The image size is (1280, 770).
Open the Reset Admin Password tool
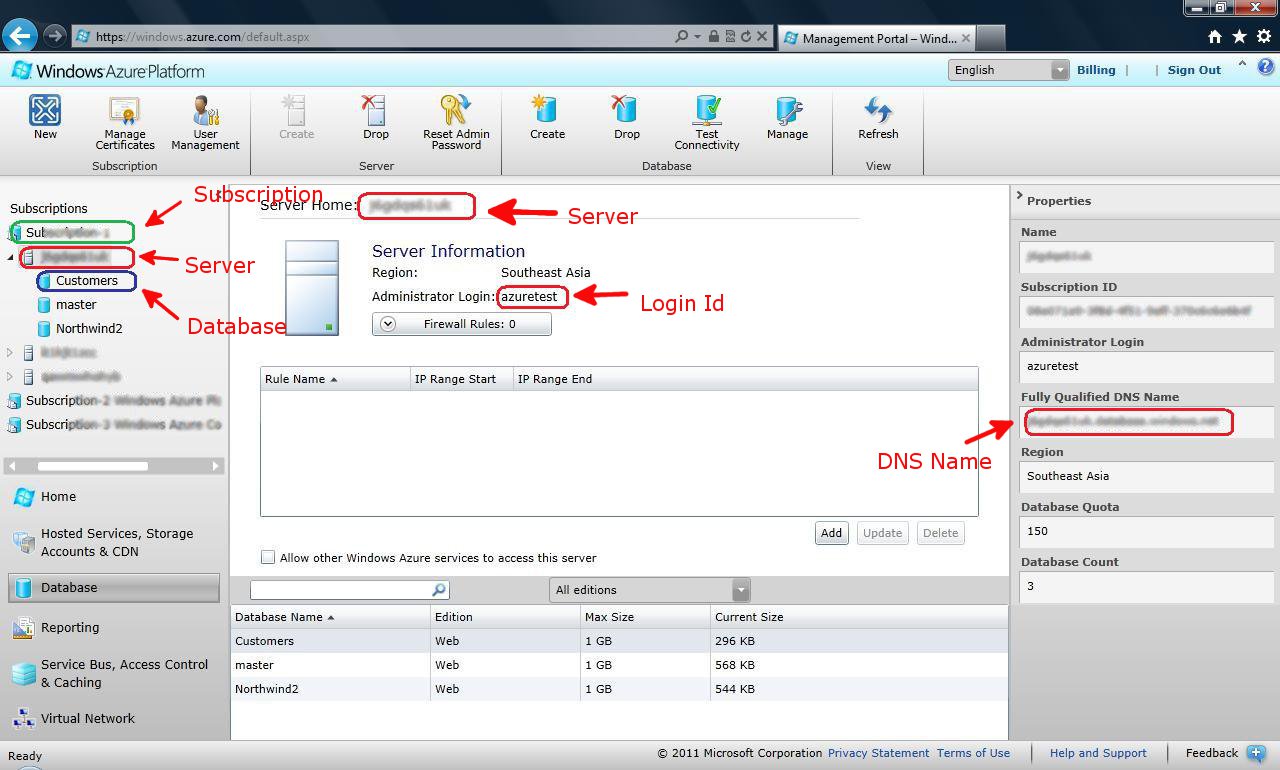point(456,120)
